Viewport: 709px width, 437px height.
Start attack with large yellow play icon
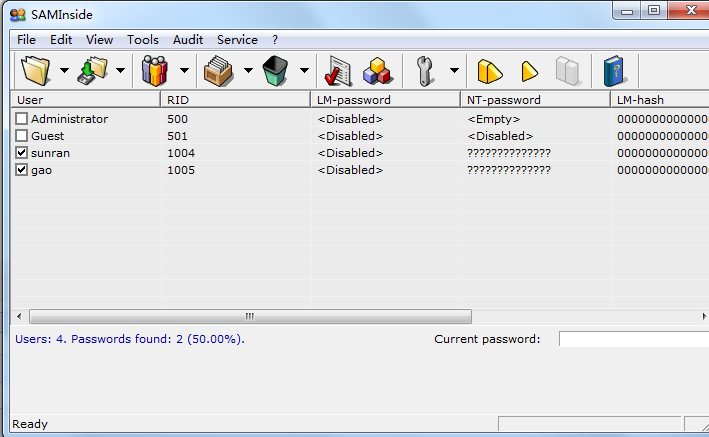coord(490,71)
